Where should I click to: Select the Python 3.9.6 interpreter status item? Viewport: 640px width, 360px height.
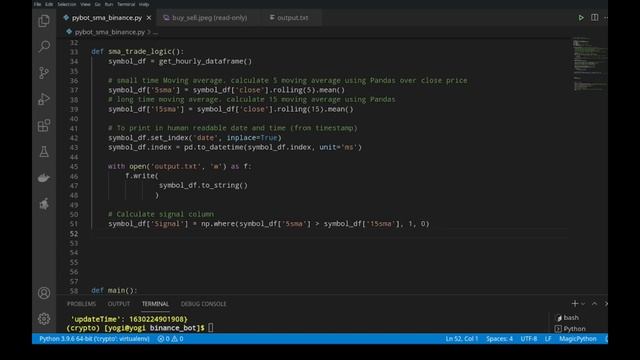click(94, 339)
